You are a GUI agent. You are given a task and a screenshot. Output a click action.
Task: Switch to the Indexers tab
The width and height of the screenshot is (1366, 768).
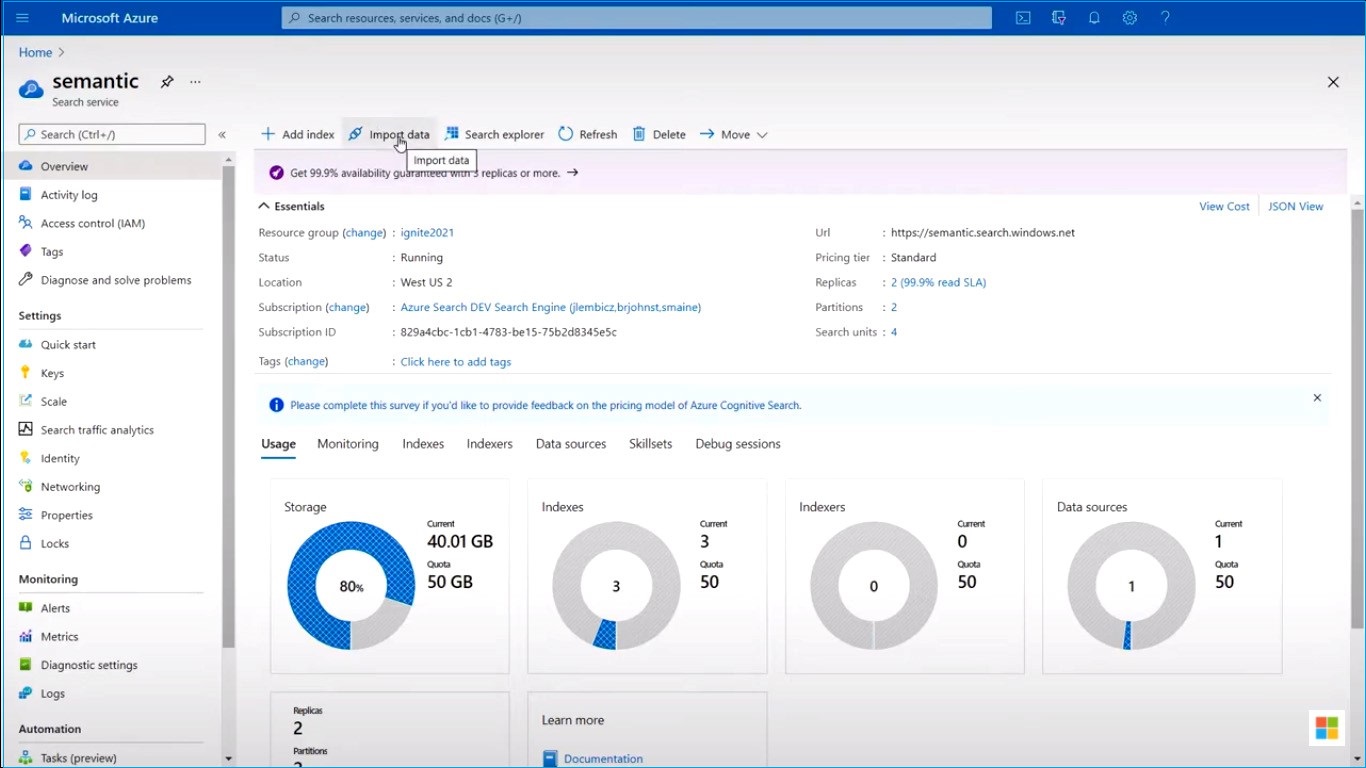click(x=490, y=444)
